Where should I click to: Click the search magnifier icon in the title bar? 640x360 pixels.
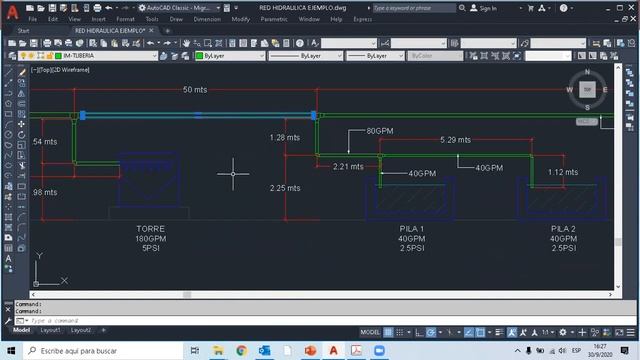tap(462, 8)
